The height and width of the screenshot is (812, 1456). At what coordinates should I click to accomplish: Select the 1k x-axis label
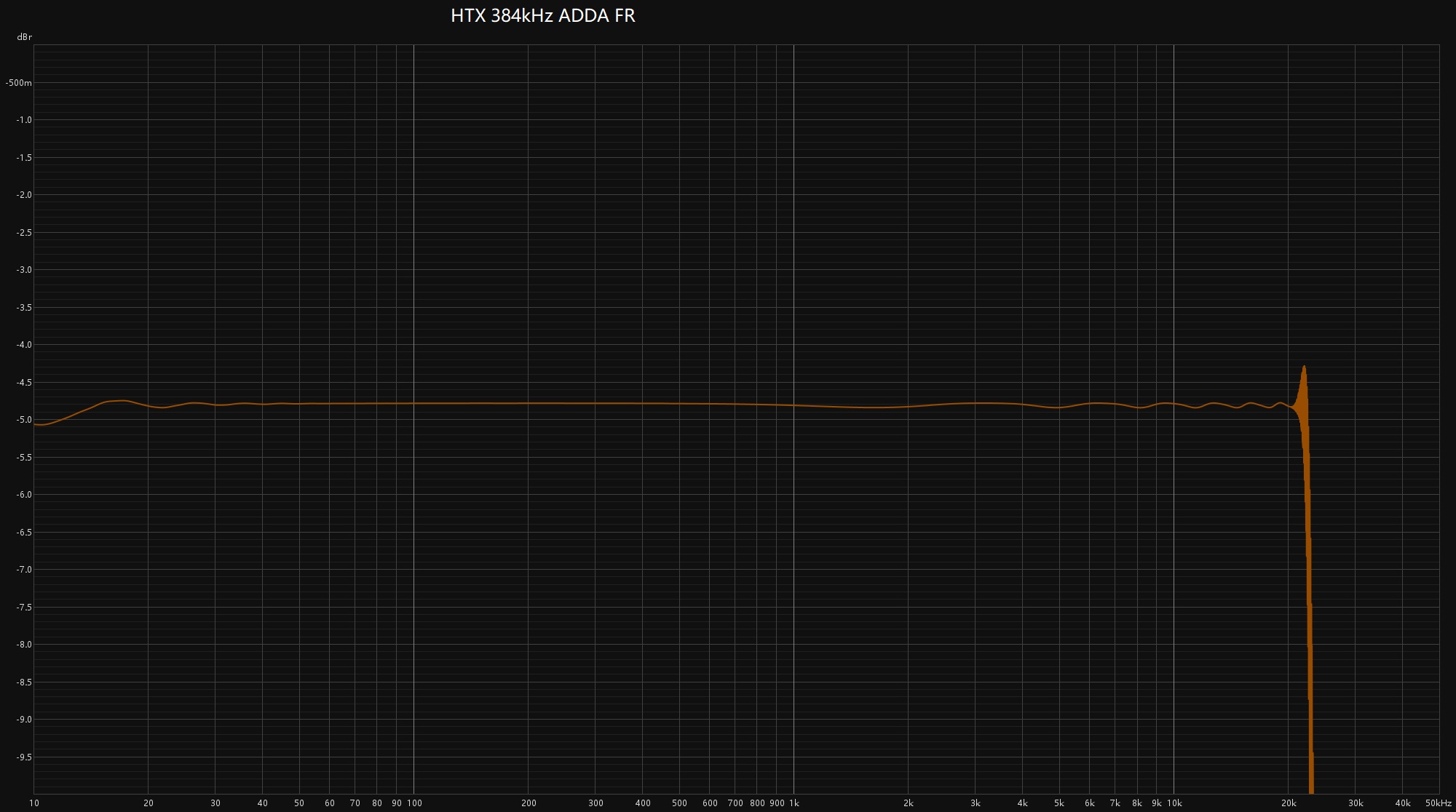794,803
